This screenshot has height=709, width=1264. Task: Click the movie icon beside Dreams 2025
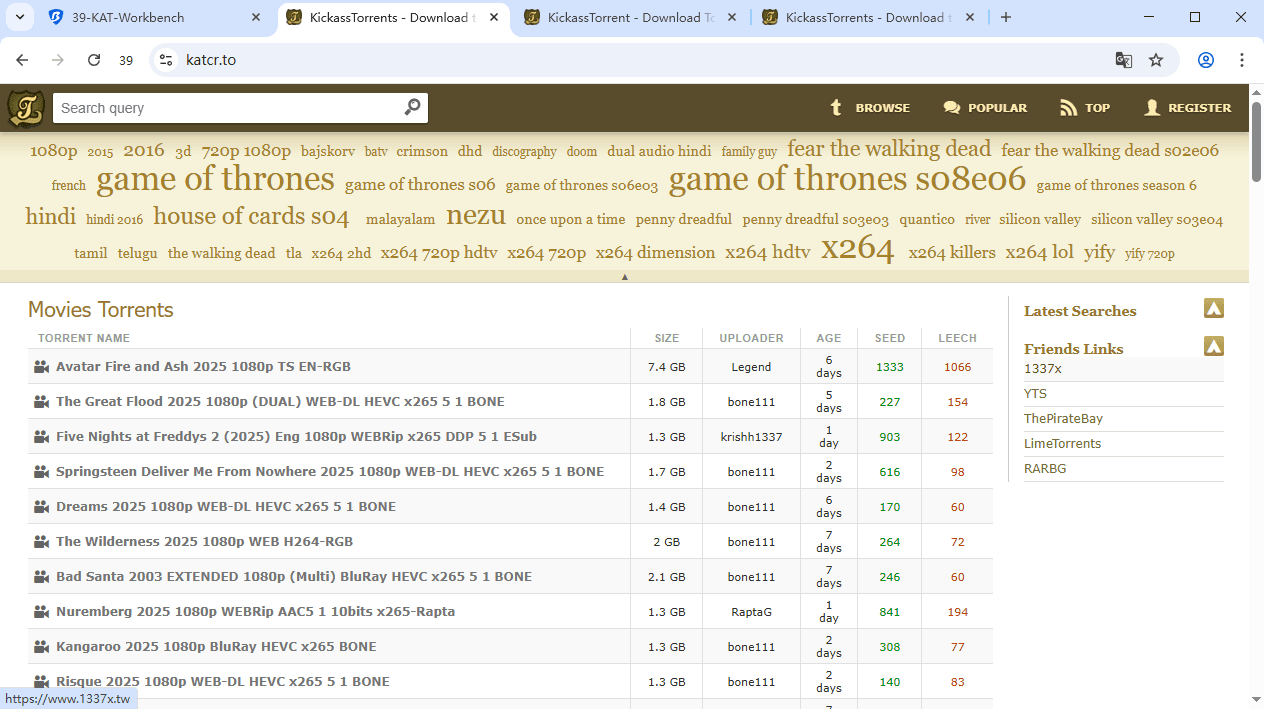(x=41, y=507)
